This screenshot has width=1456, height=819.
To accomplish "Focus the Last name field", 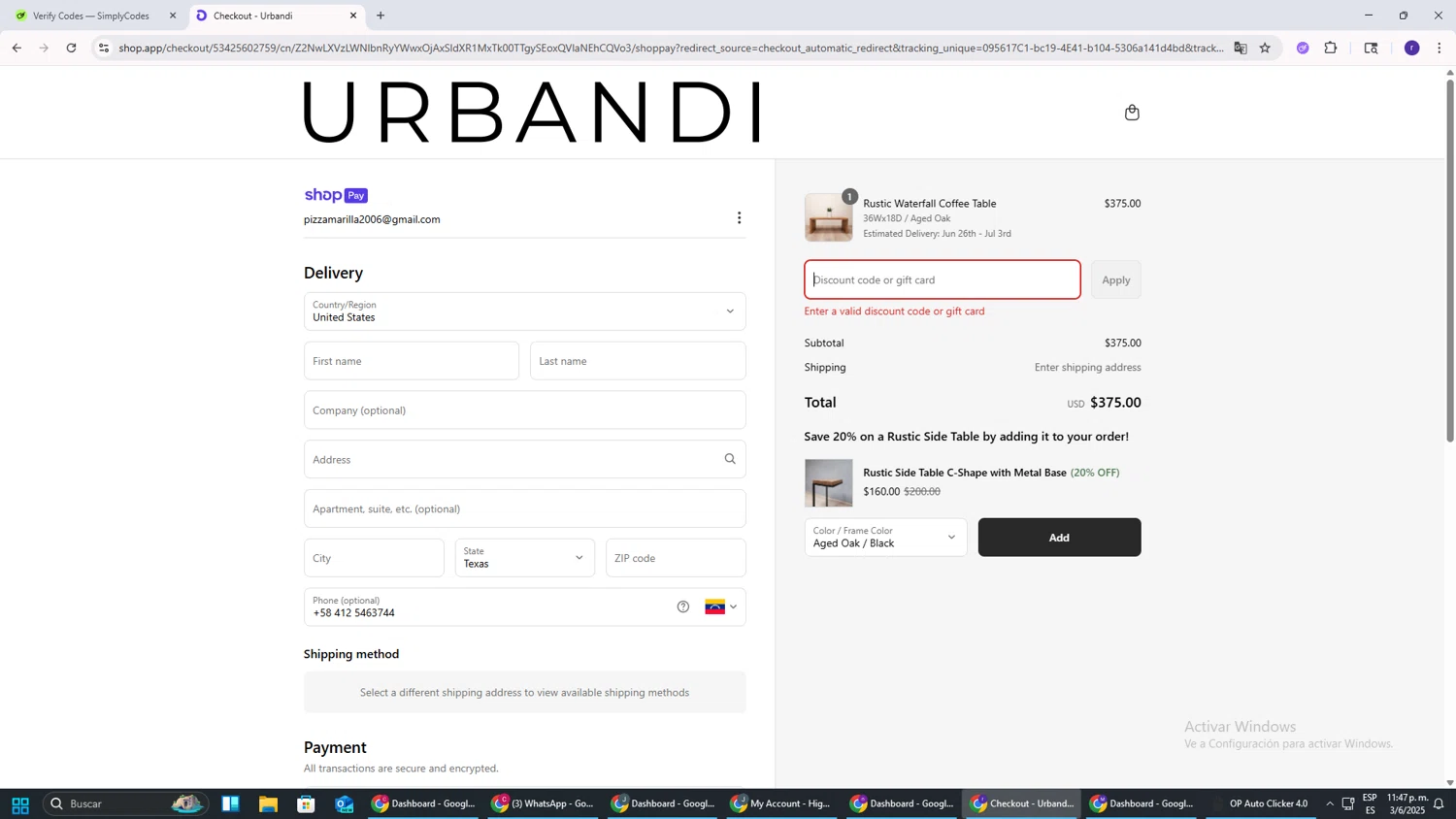I will (x=638, y=361).
